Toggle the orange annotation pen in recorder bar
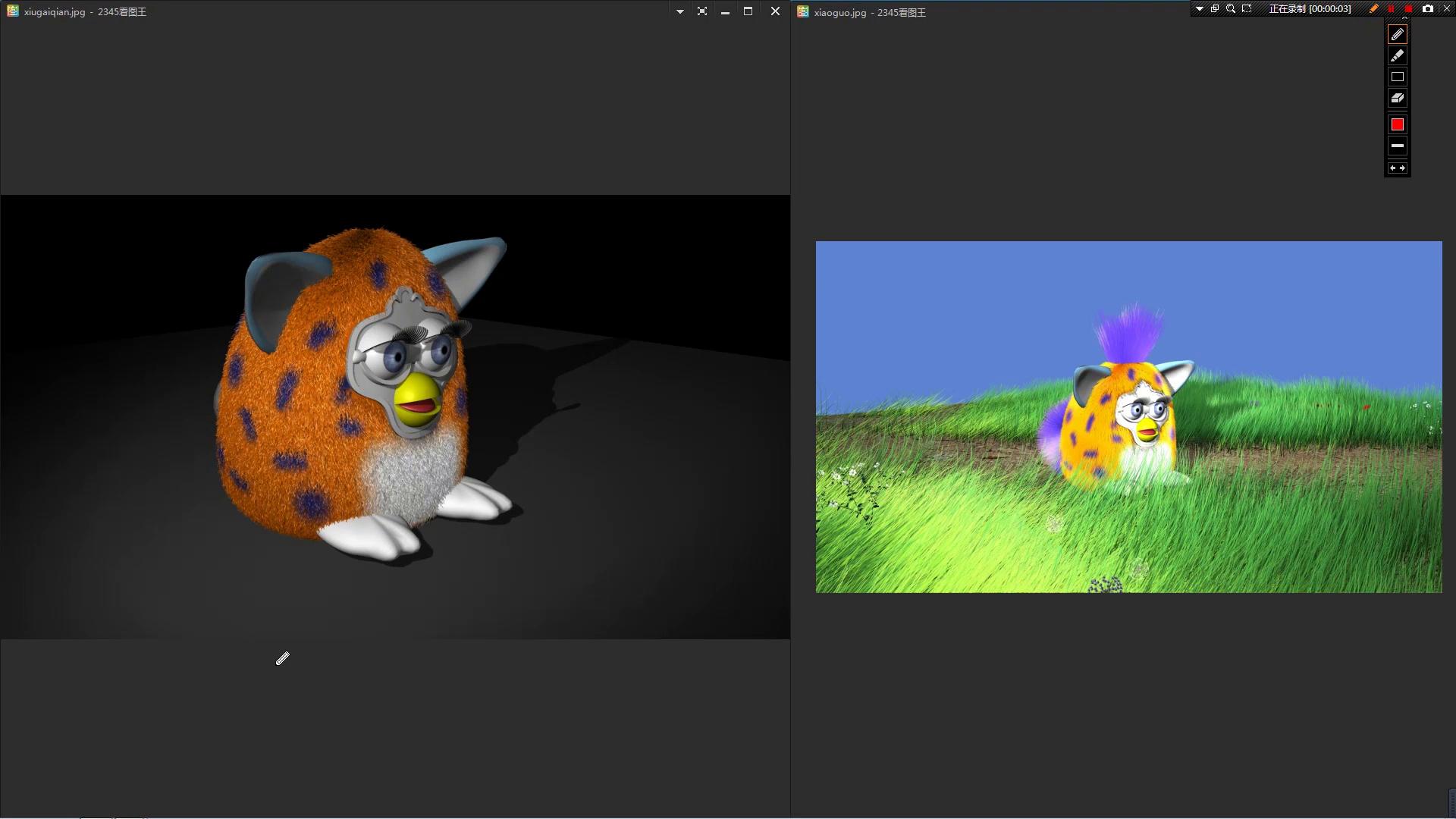This screenshot has height=819, width=1456. click(1374, 9)
